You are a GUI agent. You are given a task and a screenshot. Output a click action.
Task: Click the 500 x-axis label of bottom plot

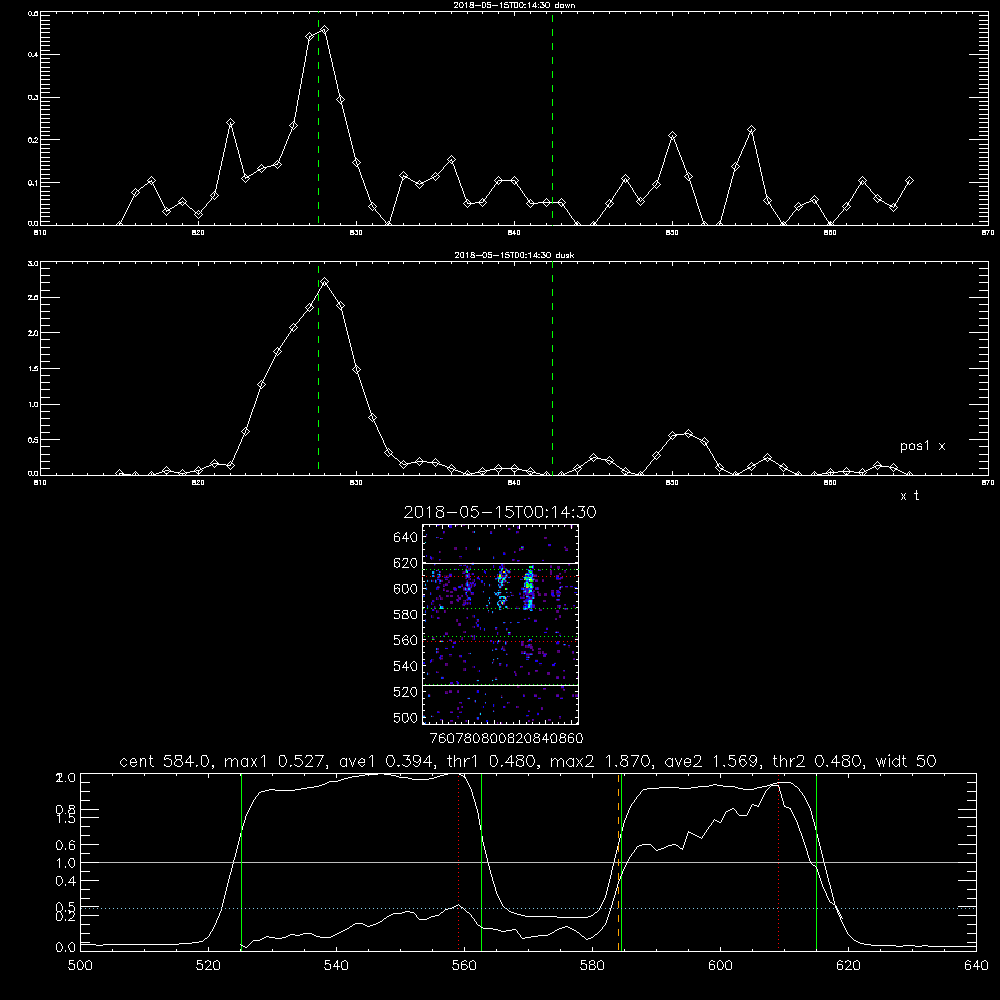pyautogui.click(x=80, y=966)
